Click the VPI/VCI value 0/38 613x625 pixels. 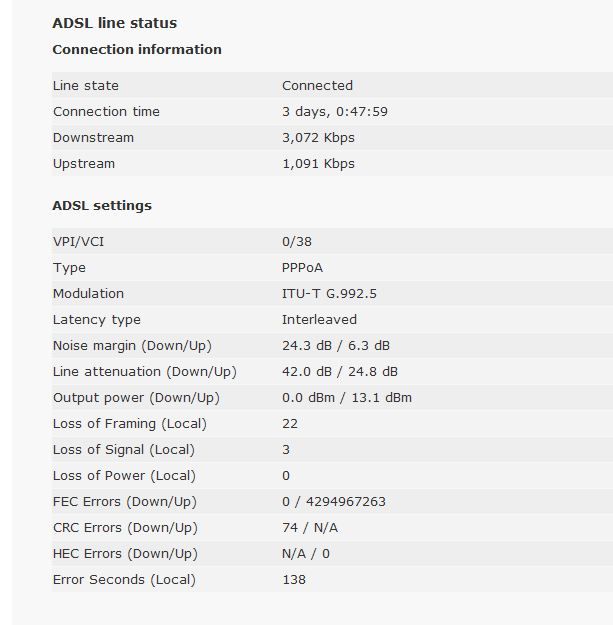click(297, 242)
